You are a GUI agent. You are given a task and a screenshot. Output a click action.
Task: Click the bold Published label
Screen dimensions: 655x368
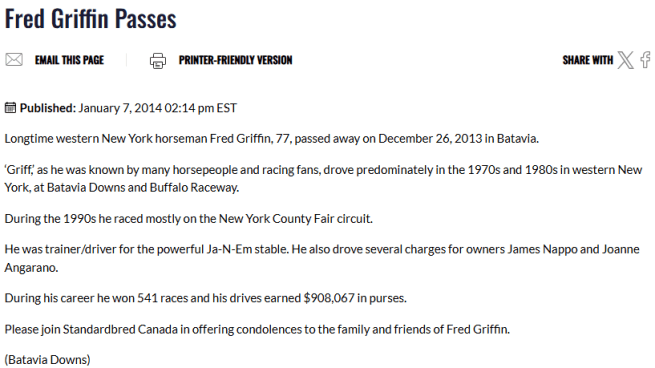coord(48,108)
